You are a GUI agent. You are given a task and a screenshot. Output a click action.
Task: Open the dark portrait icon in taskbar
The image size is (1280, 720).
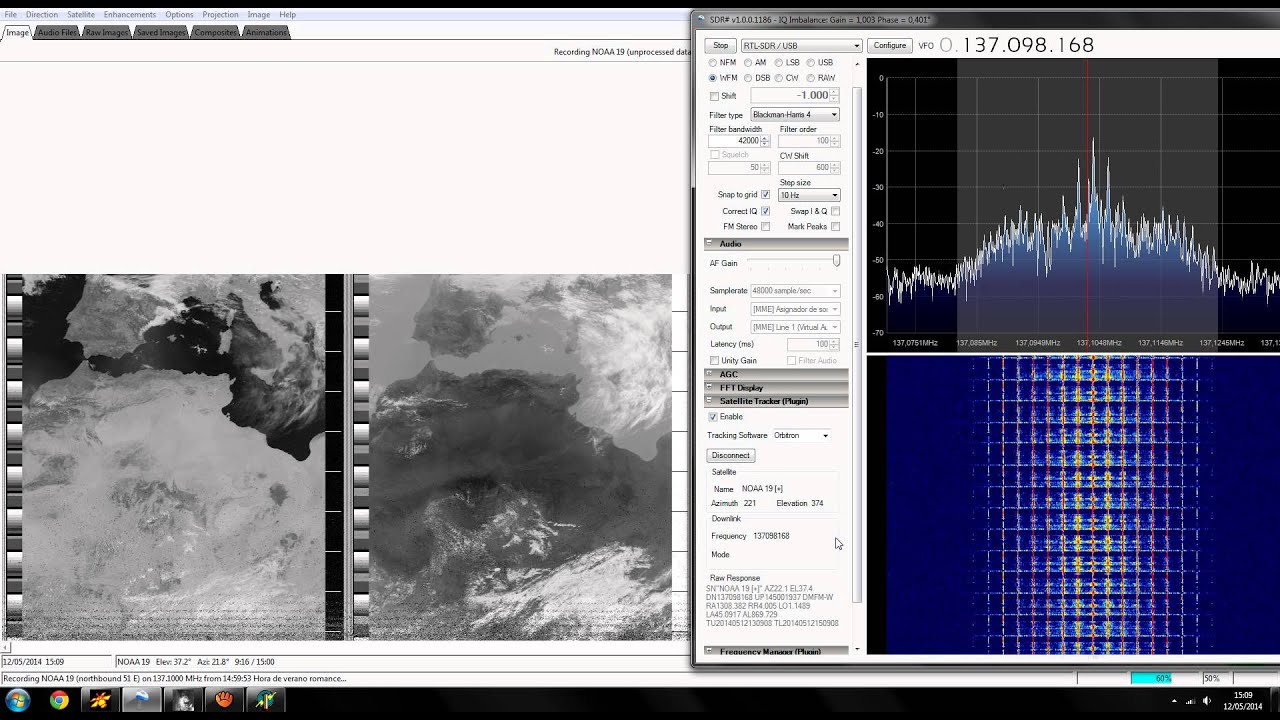coord(182,700)
